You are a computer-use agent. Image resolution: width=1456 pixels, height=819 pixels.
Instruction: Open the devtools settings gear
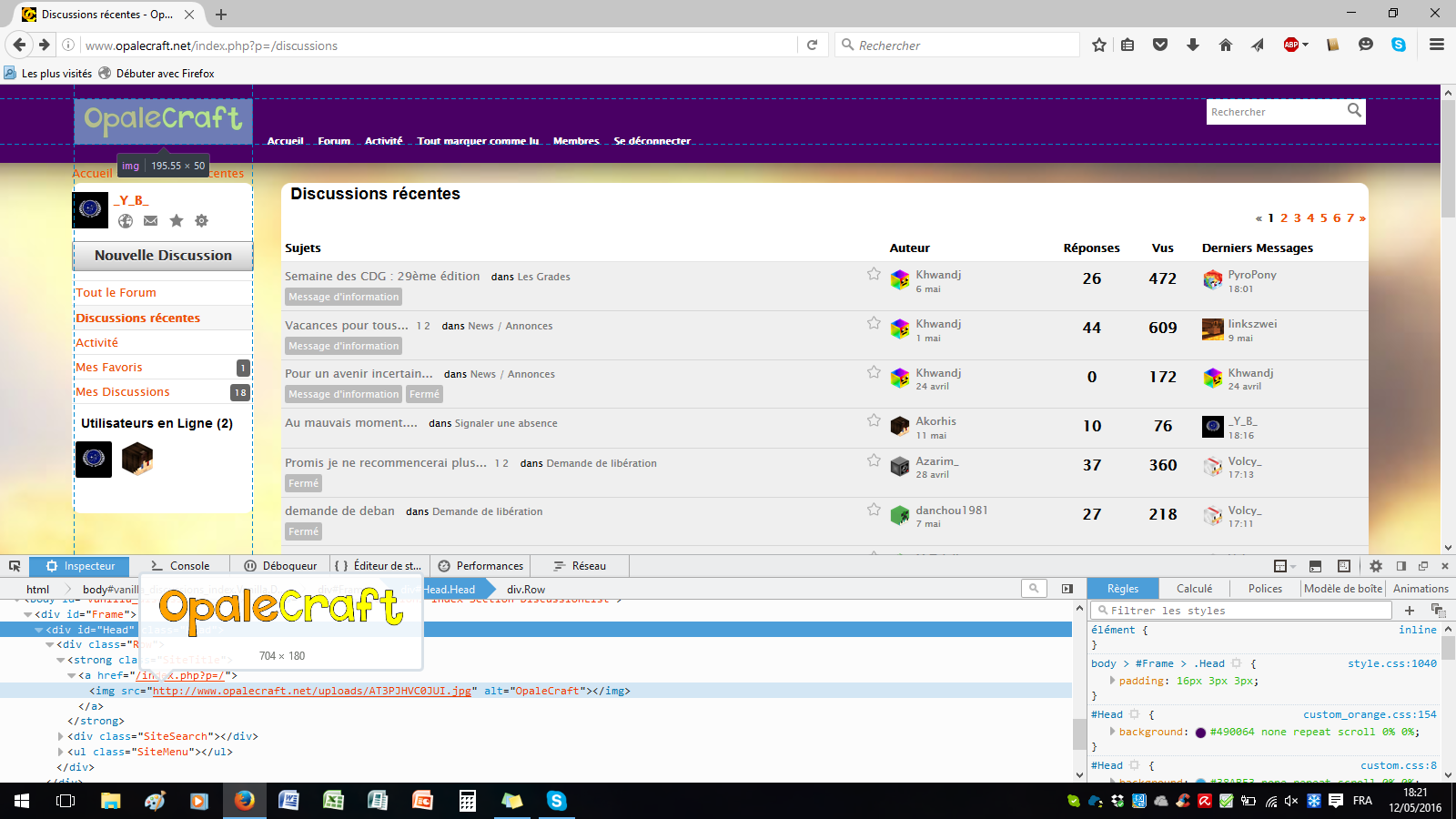coord(1376,566)
